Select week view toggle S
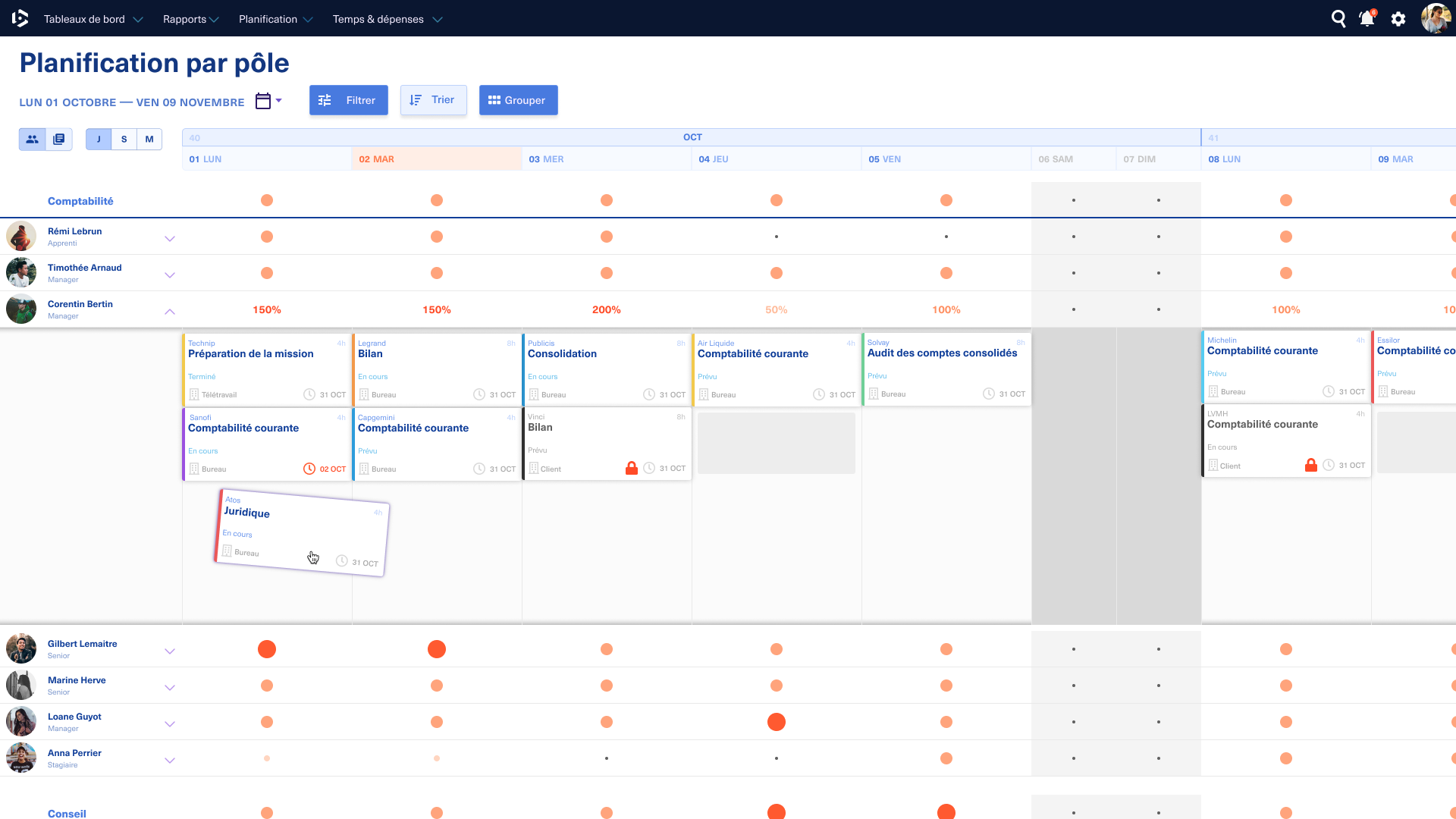 tap(124, 140)
